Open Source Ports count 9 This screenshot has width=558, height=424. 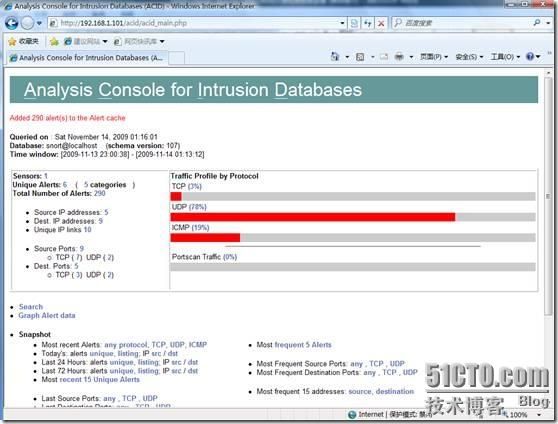point(81,248)
